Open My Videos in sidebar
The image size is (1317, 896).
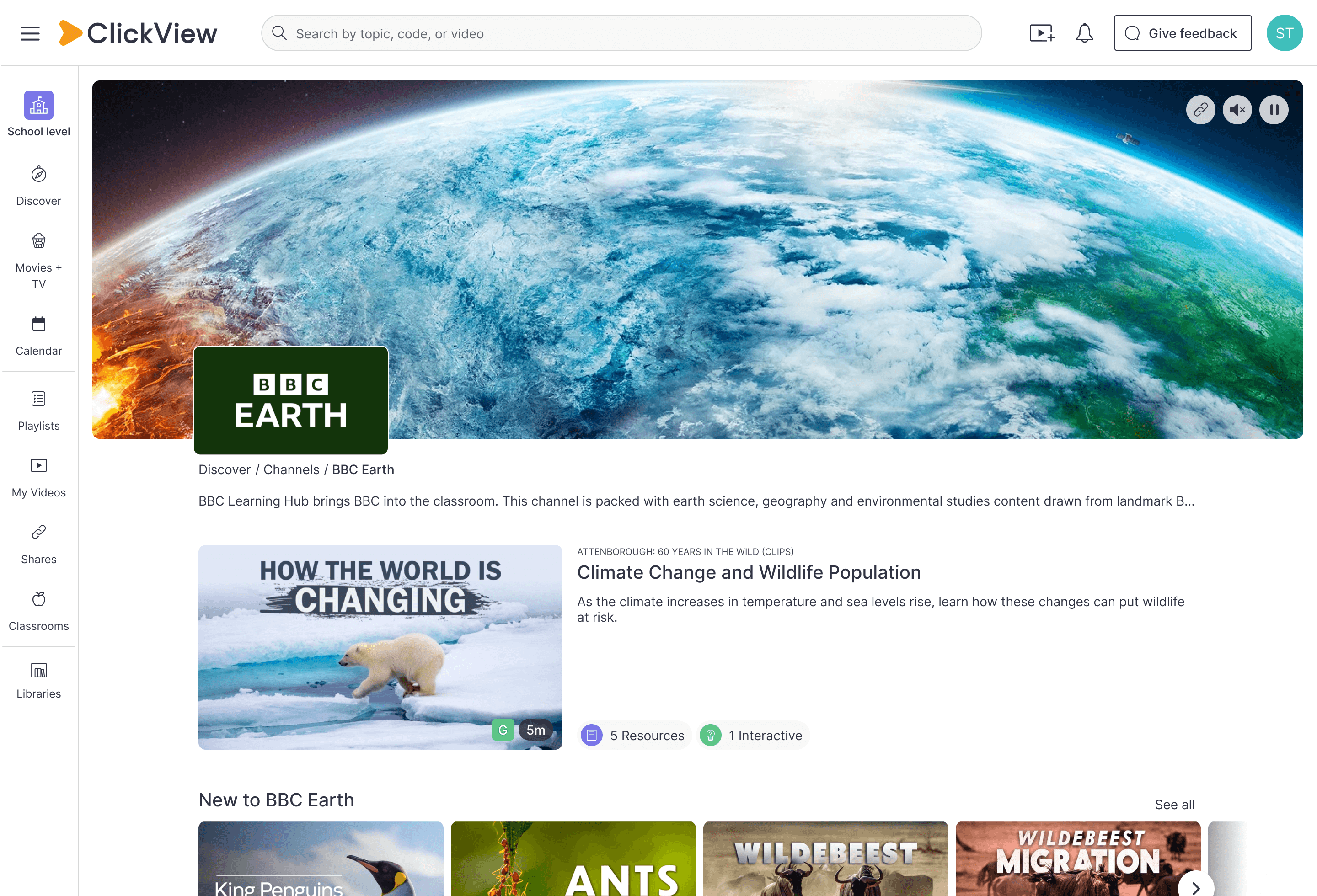click(x=38, y=478)
